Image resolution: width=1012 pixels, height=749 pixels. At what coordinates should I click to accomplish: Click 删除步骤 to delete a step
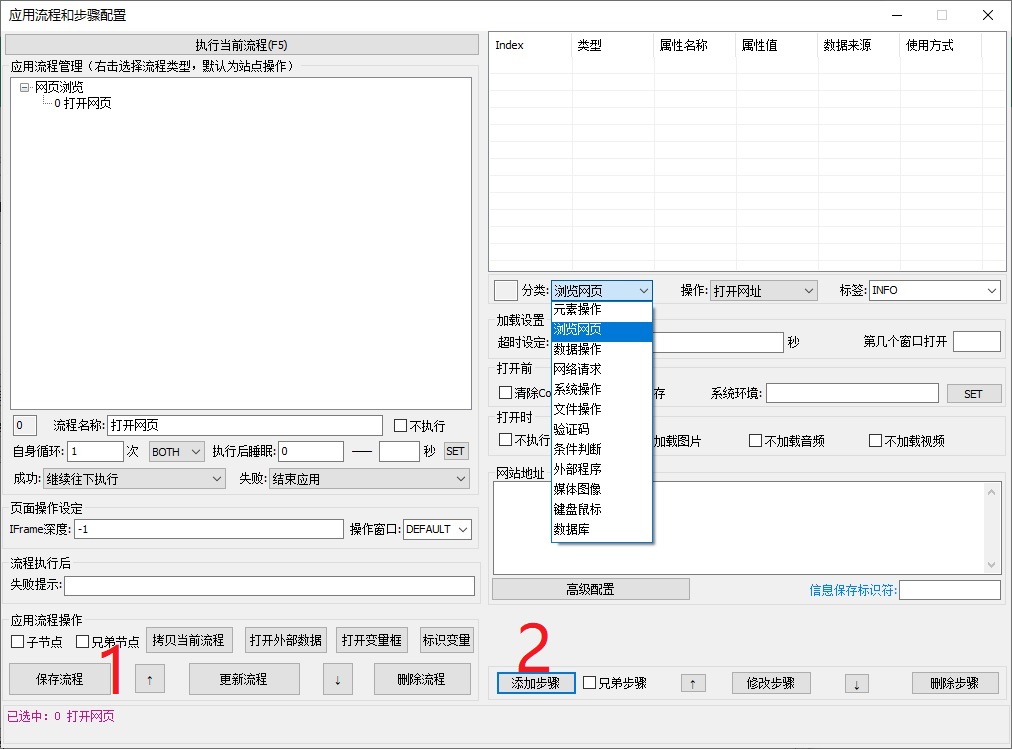pos(954,683)
